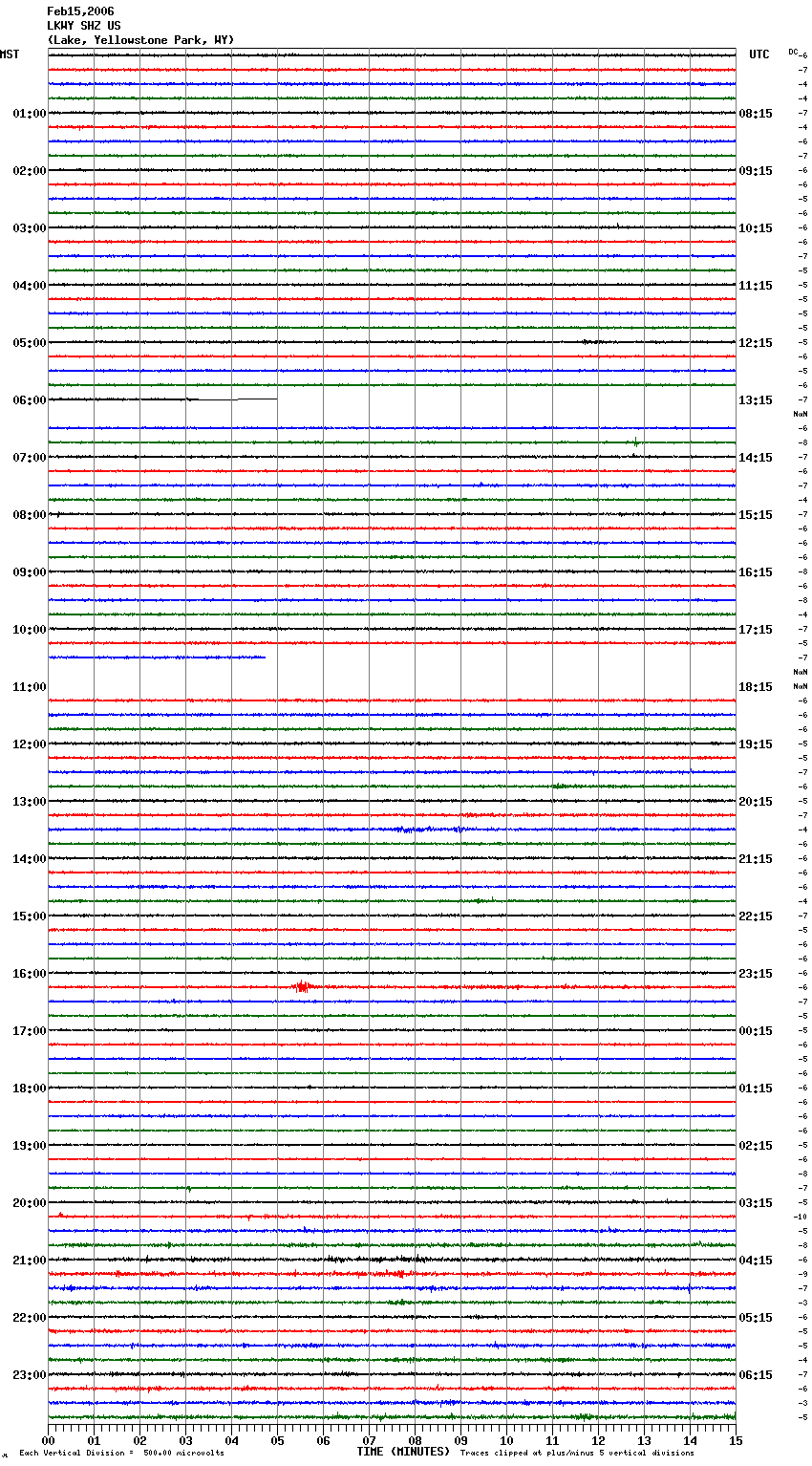Click the date header Feb15,2006
This screenshot has width=812, height=1466.
(x=80, y=11)
